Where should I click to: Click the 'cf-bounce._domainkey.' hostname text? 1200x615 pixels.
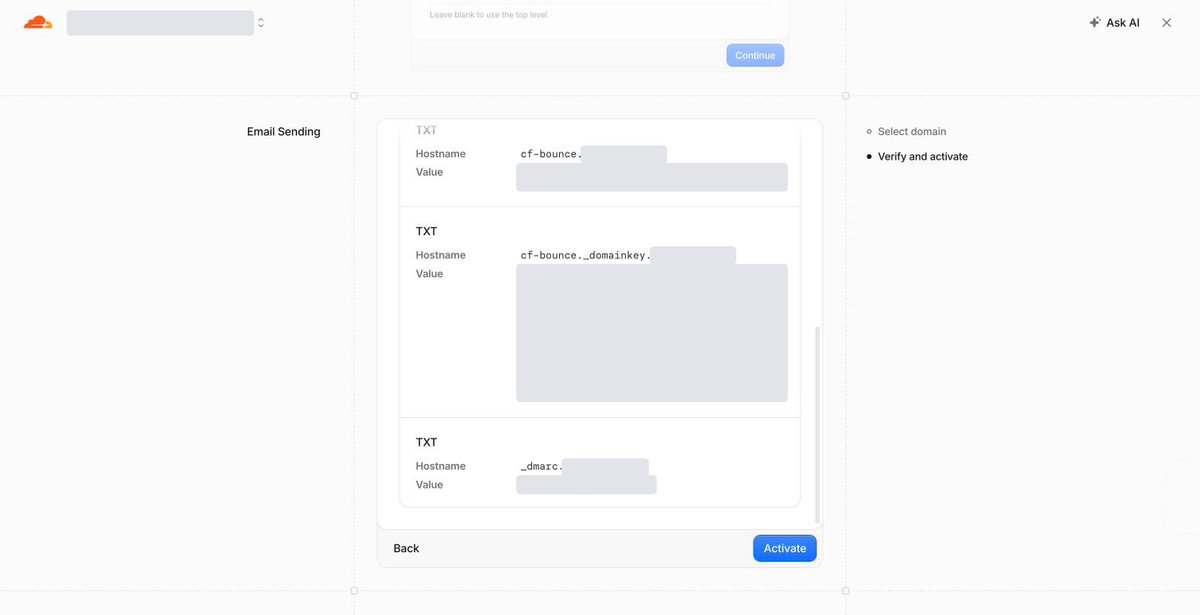585,255
